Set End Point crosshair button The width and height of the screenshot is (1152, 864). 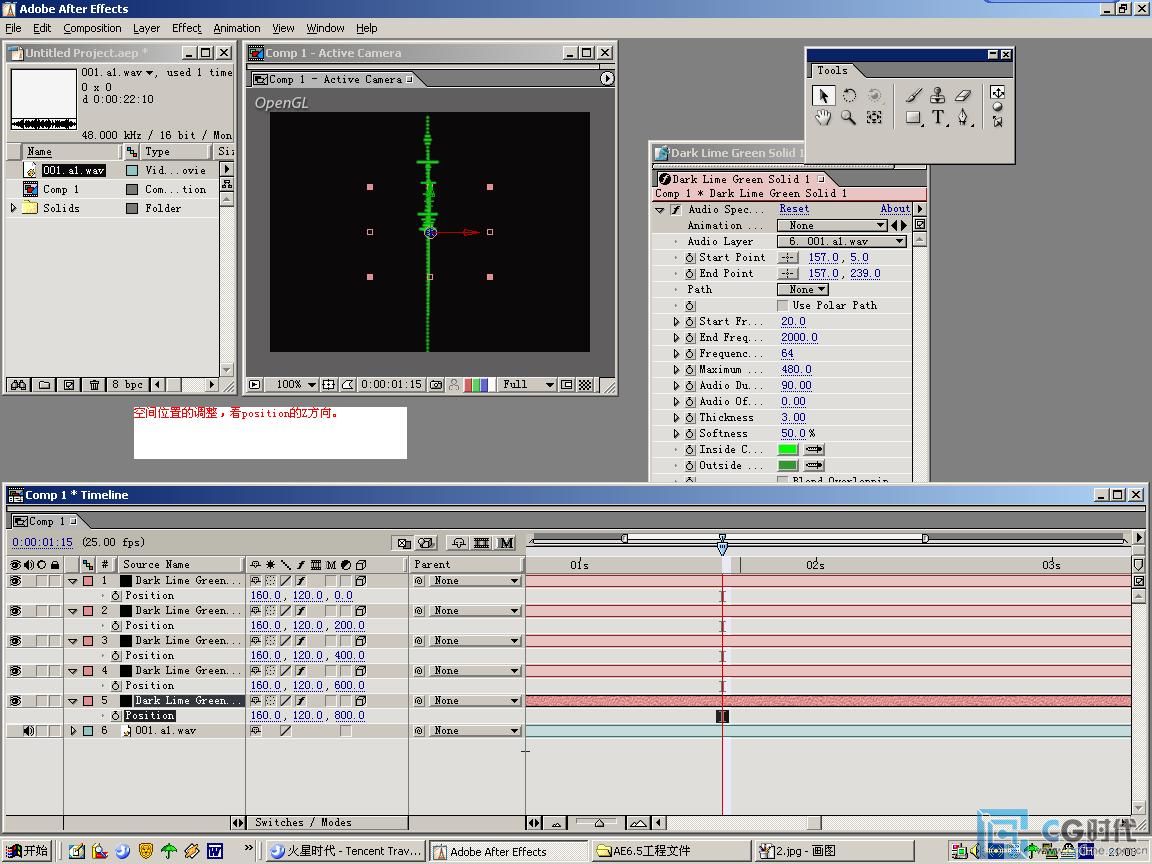click(788, 273)
